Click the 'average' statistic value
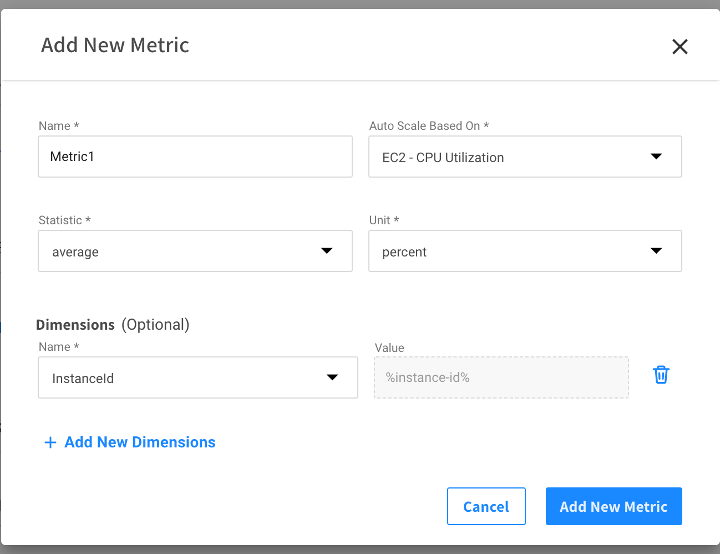Viewport: 720px width, 554px height. point(76,252)
